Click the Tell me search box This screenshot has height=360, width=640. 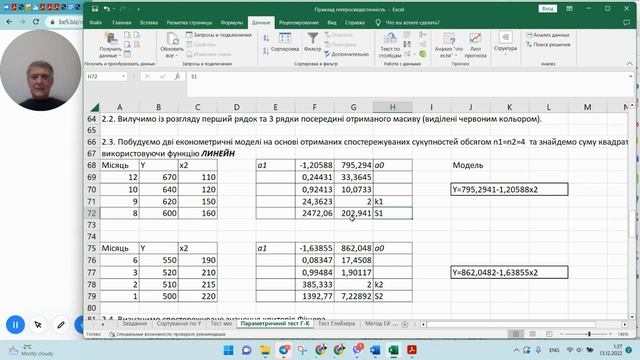coord(408,22)
